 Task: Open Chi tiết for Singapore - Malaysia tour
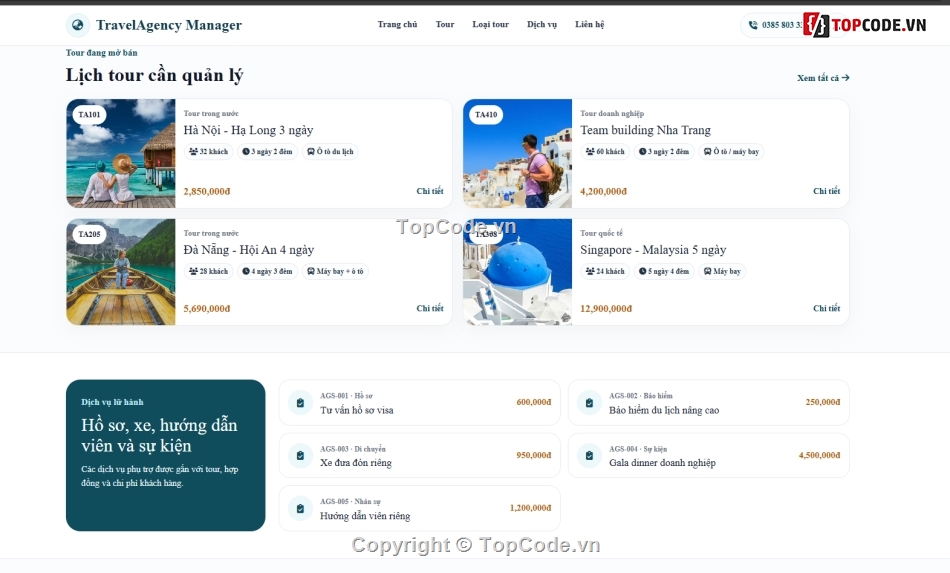(826, 308)
